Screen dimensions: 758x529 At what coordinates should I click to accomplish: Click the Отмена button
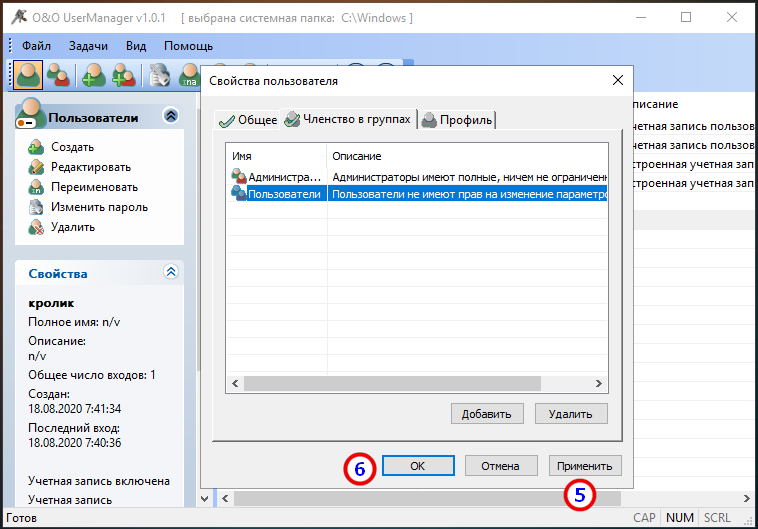tap(501, 466)
